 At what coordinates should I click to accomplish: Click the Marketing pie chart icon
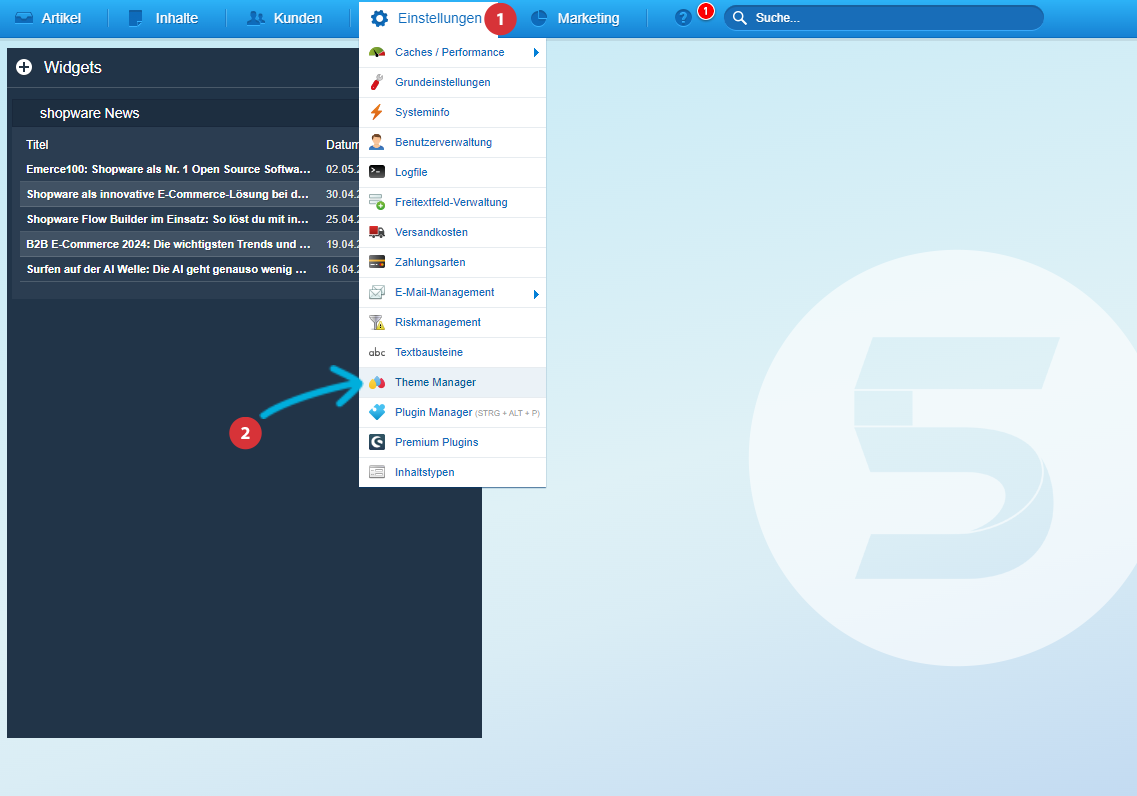click(x=539, y=18)
